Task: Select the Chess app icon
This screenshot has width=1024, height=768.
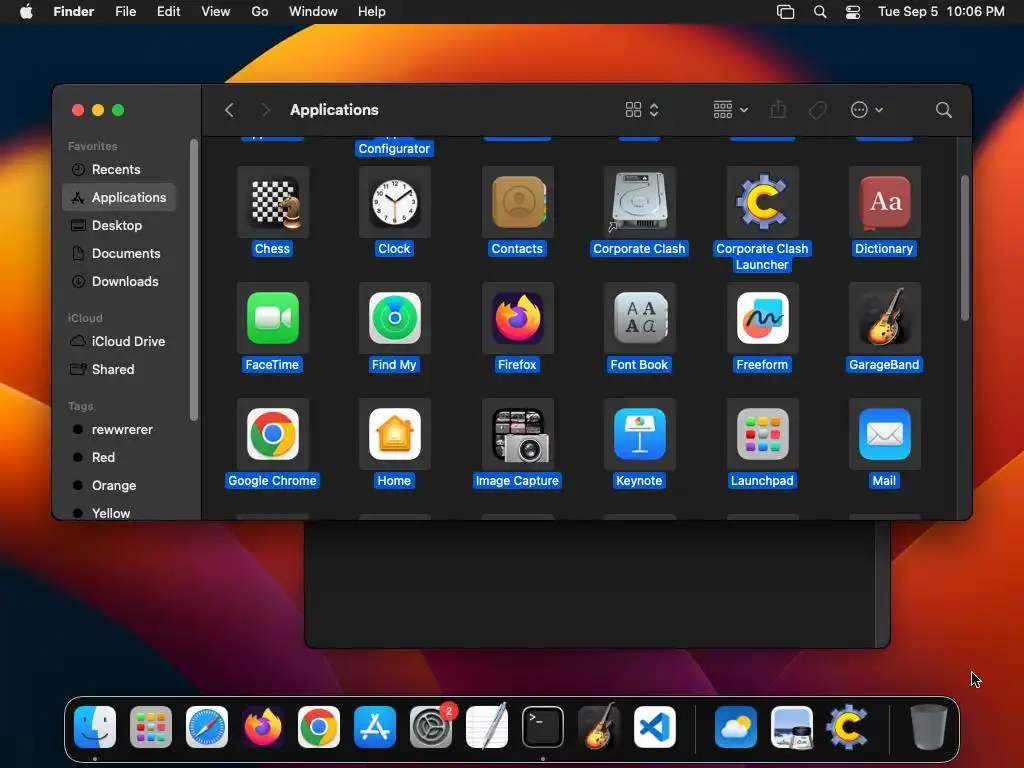Action: 273,202
